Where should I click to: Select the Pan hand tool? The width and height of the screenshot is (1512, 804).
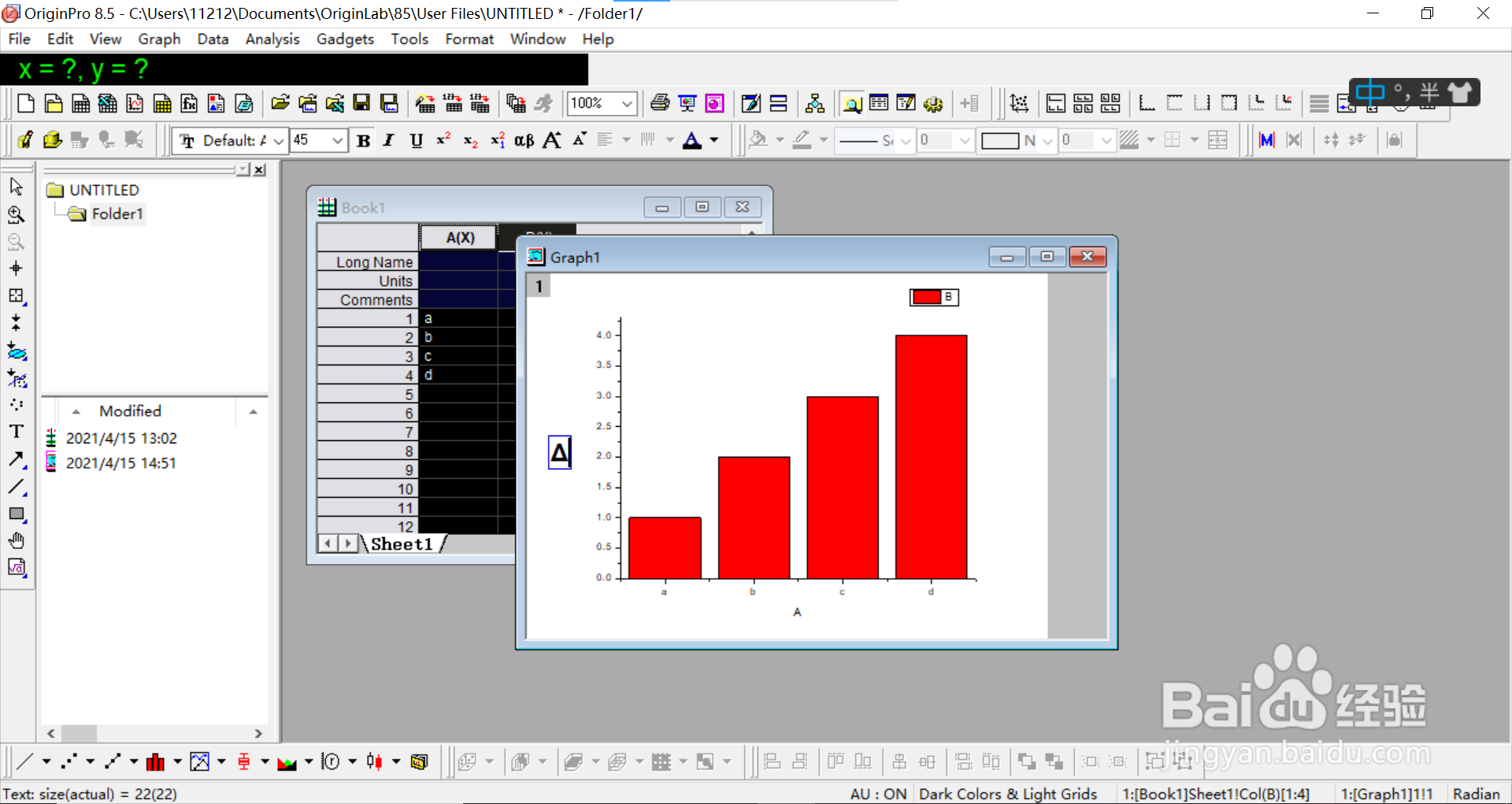tap(16, 540)
